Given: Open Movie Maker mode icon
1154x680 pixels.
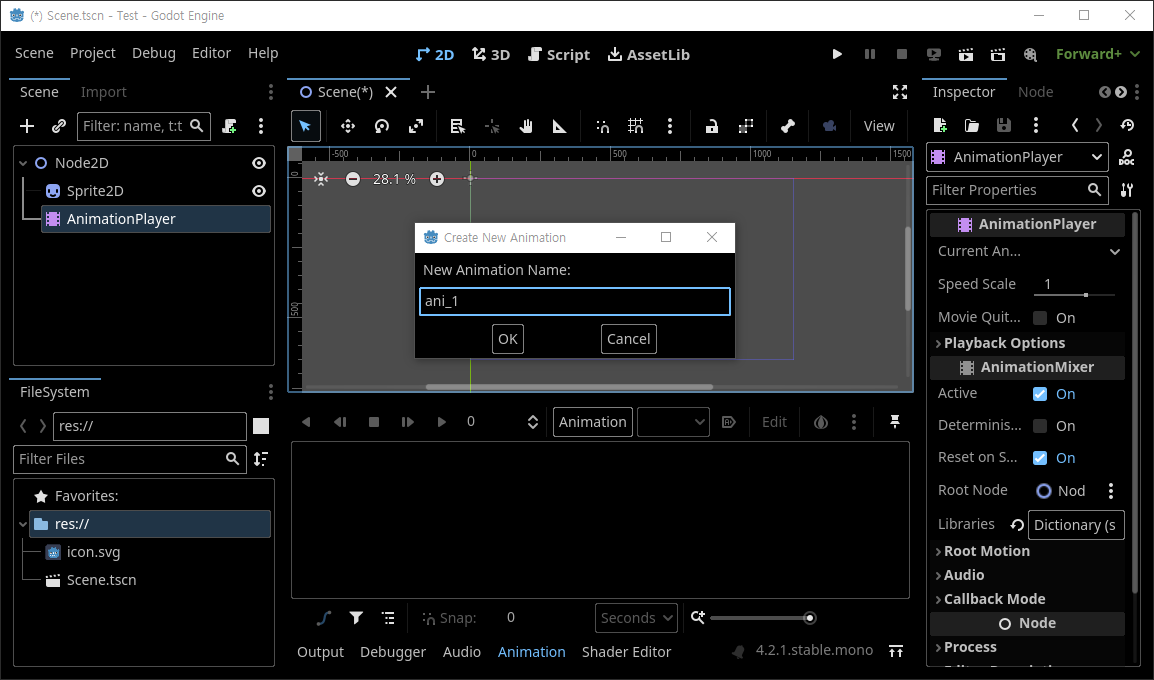Looking at the screenshot, I should tap(1030, 54).
